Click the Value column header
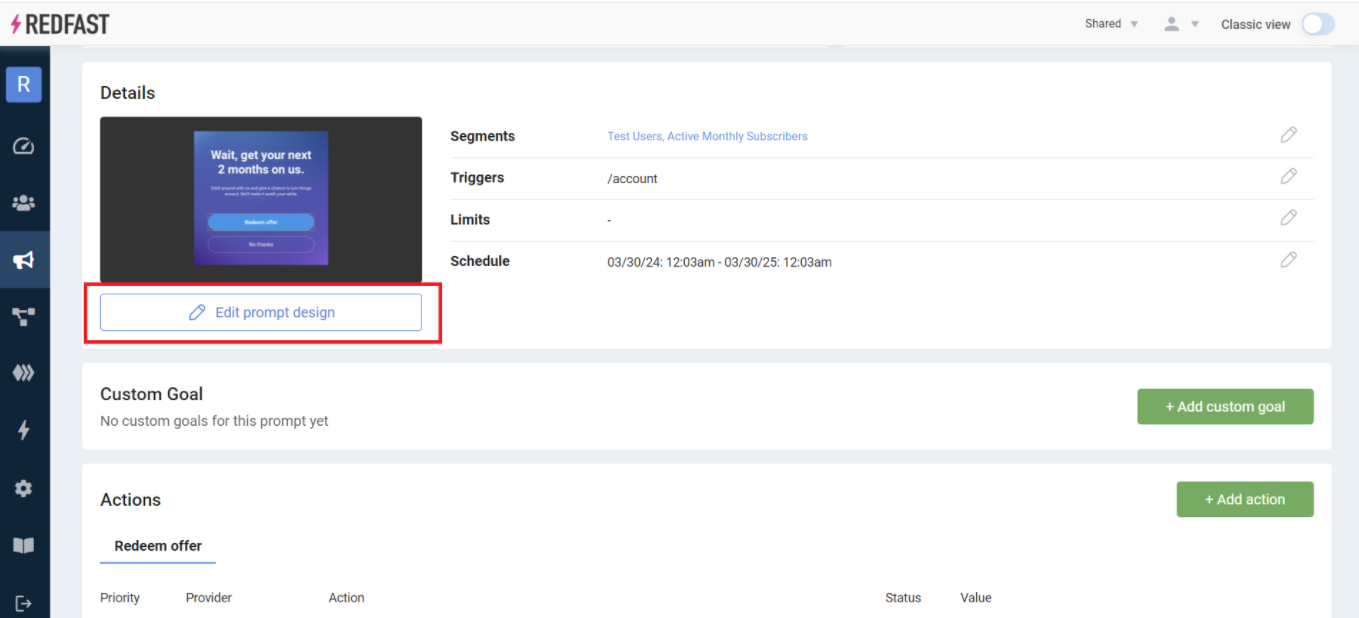The height and width of the screenshot is (618, 1359). (976, 598)
